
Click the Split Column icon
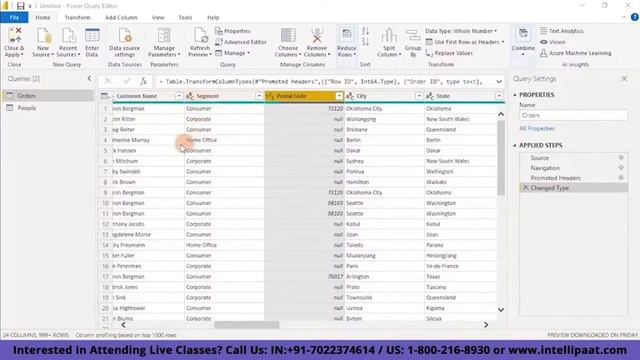click(389, 36)
